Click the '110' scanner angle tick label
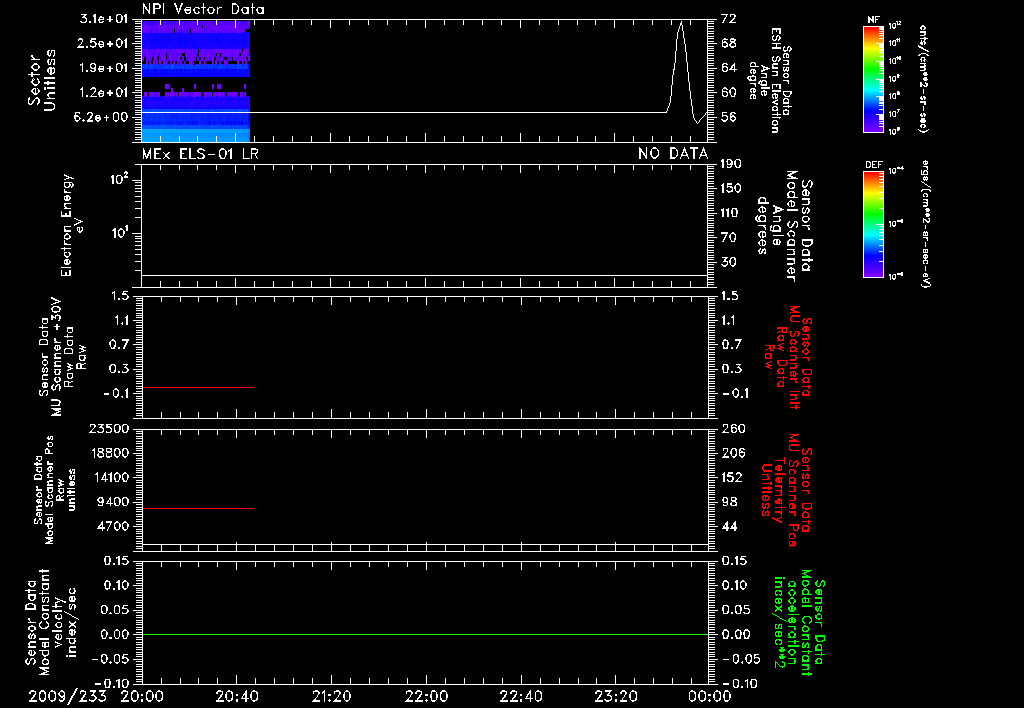Image resolution: width=1024 pixels, height=708 pixels. click(731, 213)
